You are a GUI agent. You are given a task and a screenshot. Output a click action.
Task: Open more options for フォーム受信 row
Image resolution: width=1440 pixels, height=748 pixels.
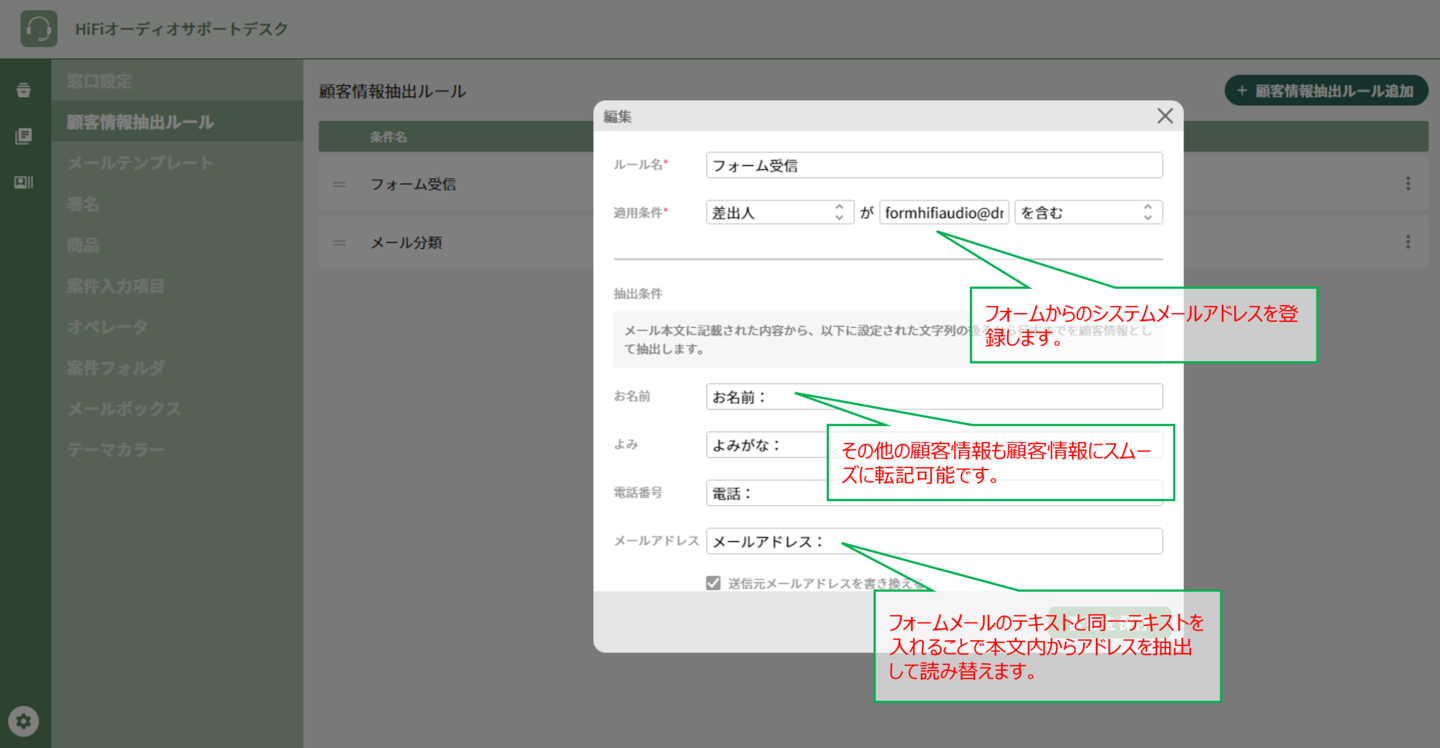1407,184
